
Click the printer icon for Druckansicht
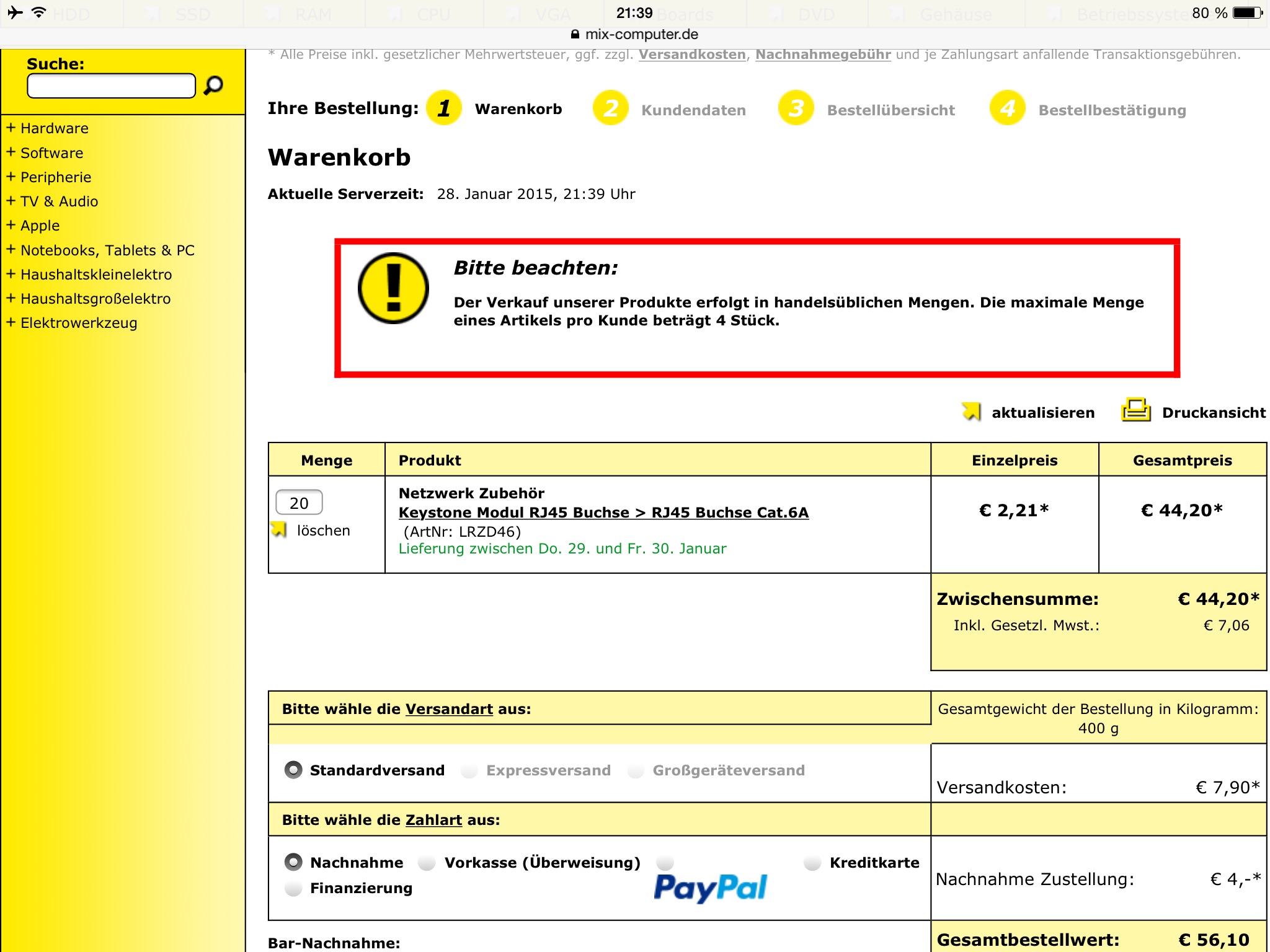coord(1135,410)
